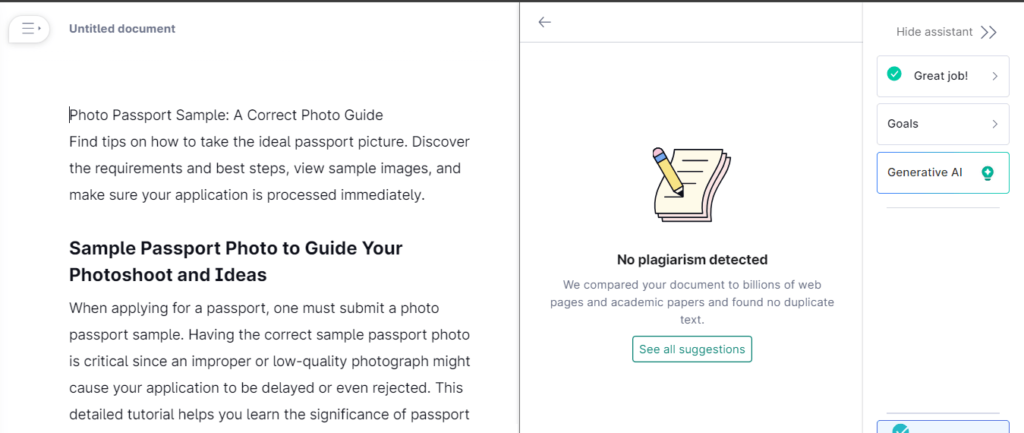This screenshot has width=1024, height=433.
Task: Click the Photo Passport Sample title line
Action: [x=226, y=115]
